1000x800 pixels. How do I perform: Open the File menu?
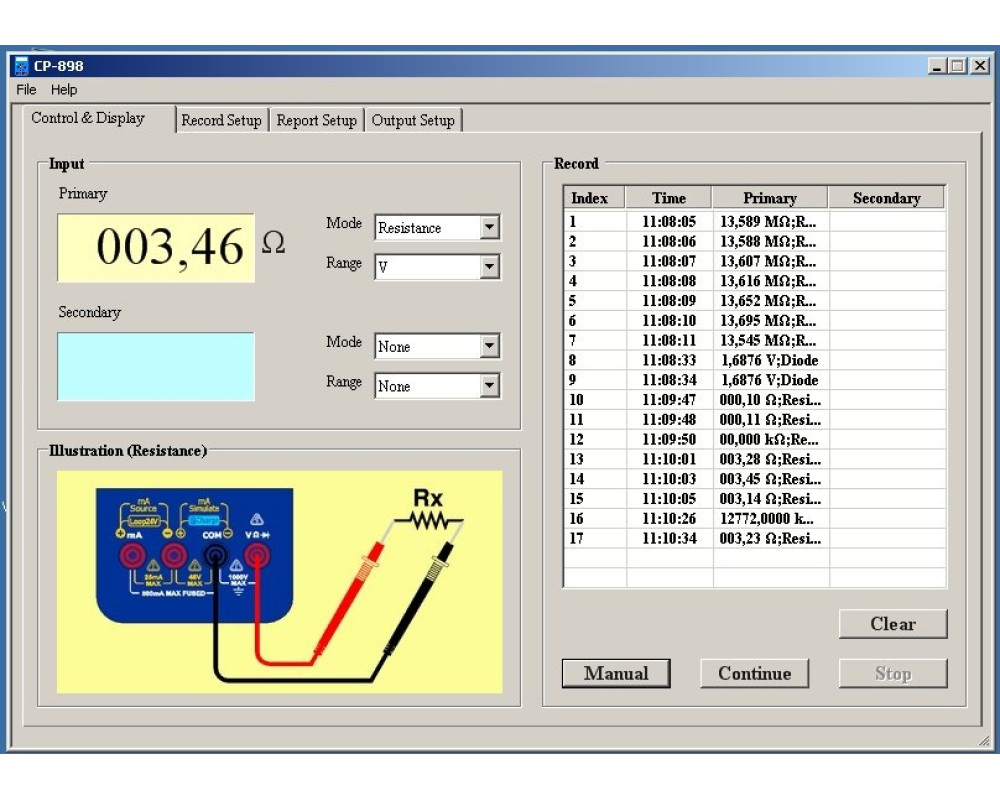click(x=26, y=90)
